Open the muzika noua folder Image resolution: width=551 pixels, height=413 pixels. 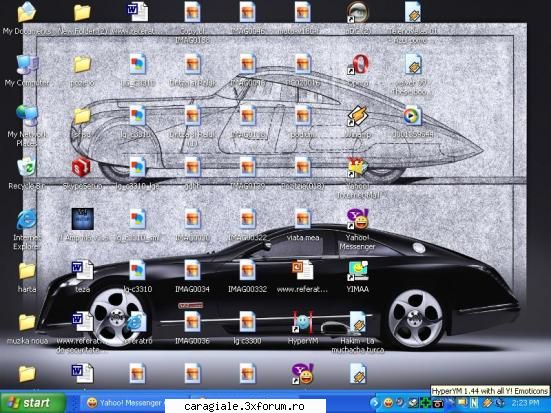(27, 323)
